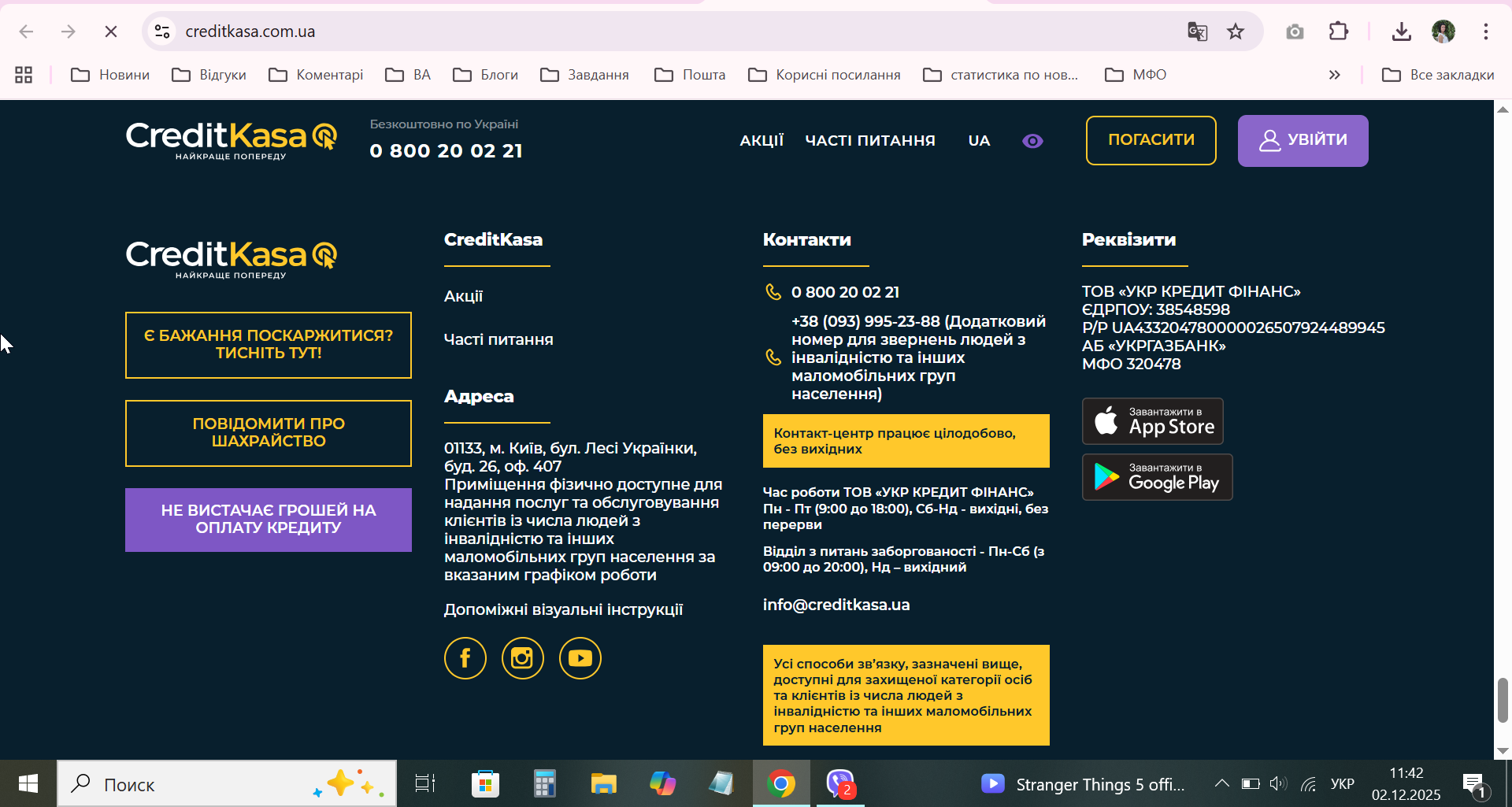Open Все закладки folder

1438,75
